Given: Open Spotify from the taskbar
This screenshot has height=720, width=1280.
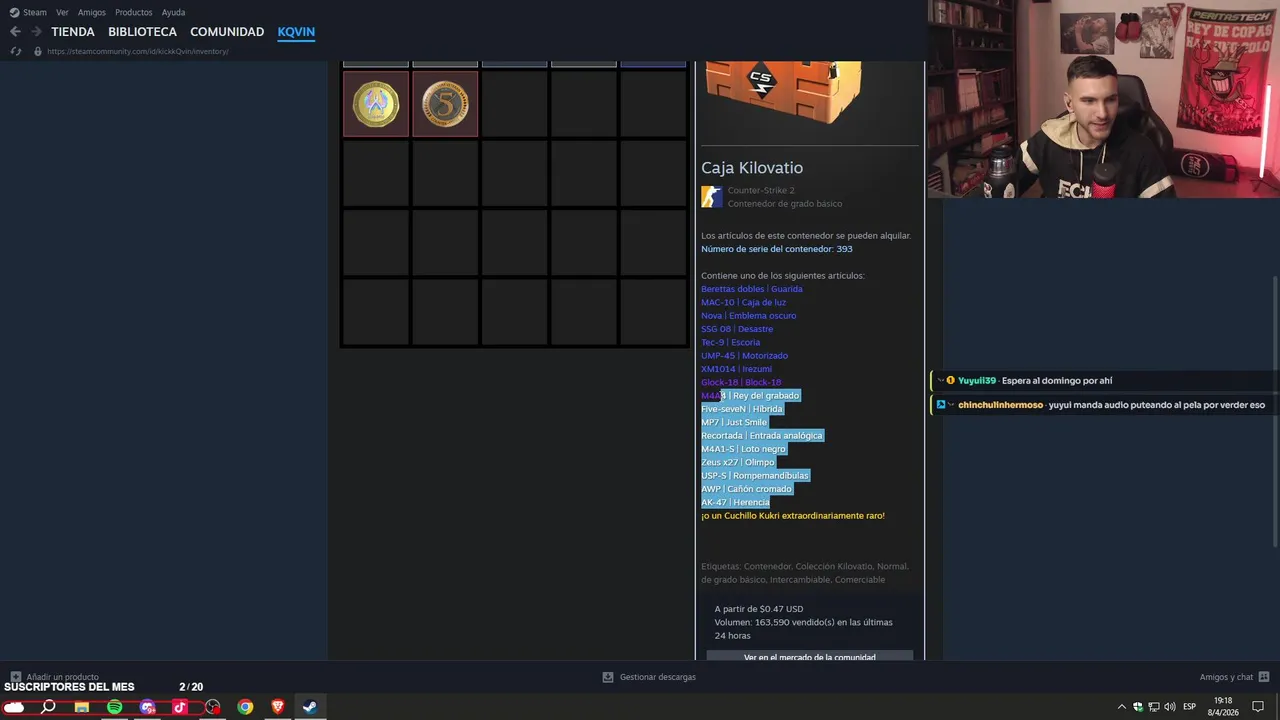Looking at the screenshot, I should 115,707.
